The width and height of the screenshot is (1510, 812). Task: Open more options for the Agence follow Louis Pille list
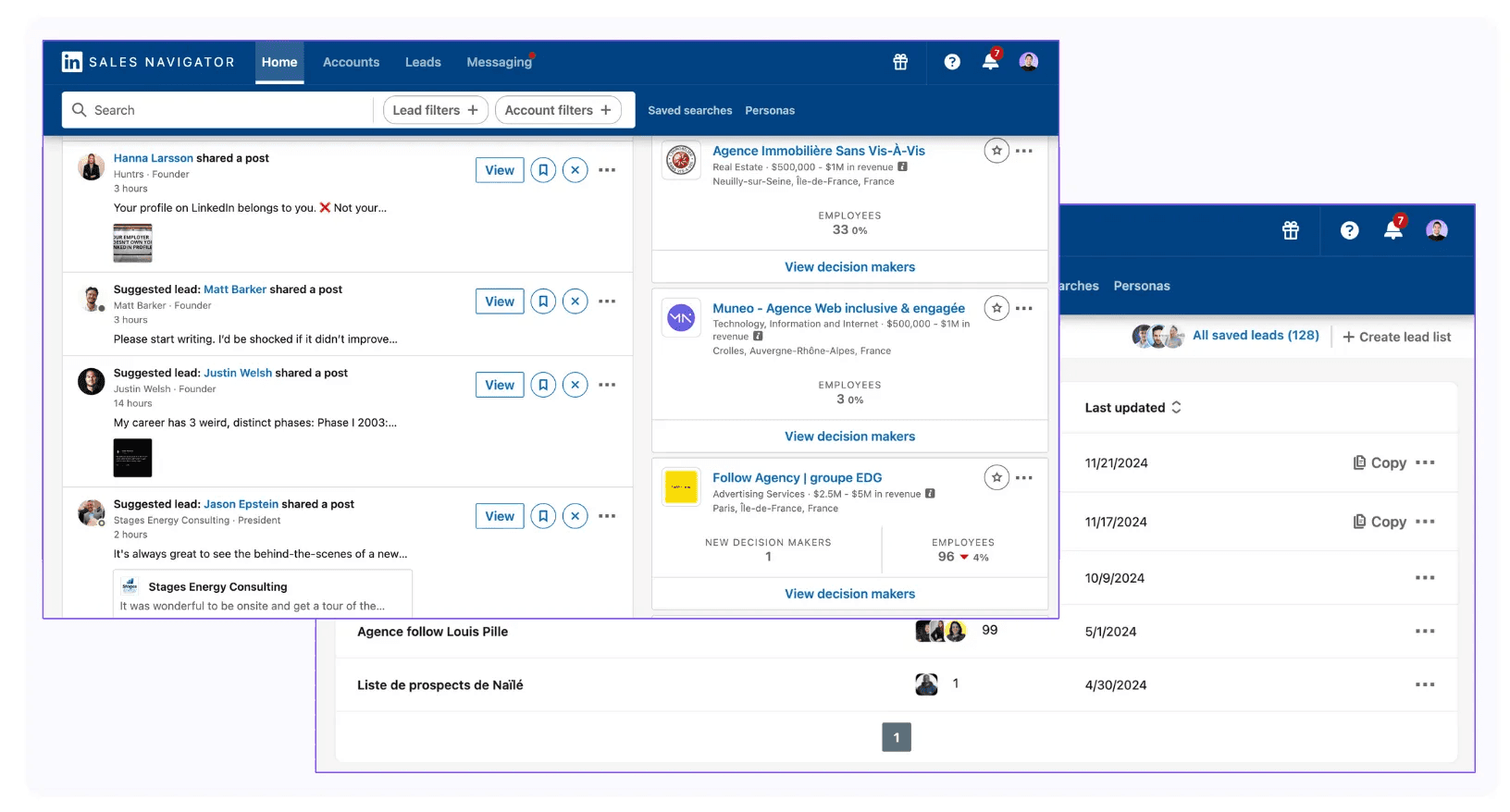[x=1425, y=632]
